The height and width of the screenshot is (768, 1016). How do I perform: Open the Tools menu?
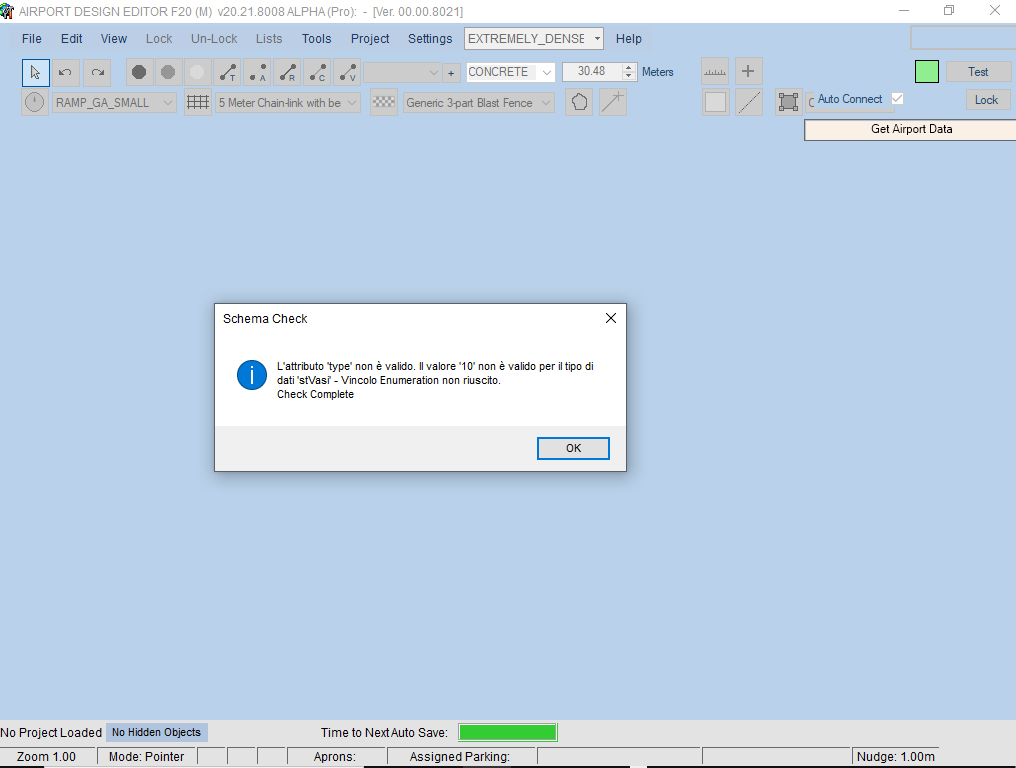(316, 39)
